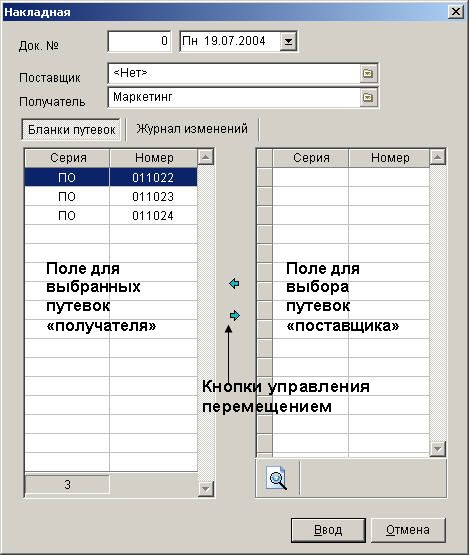Open the date dropdown calendar

[x=288, y=41]
